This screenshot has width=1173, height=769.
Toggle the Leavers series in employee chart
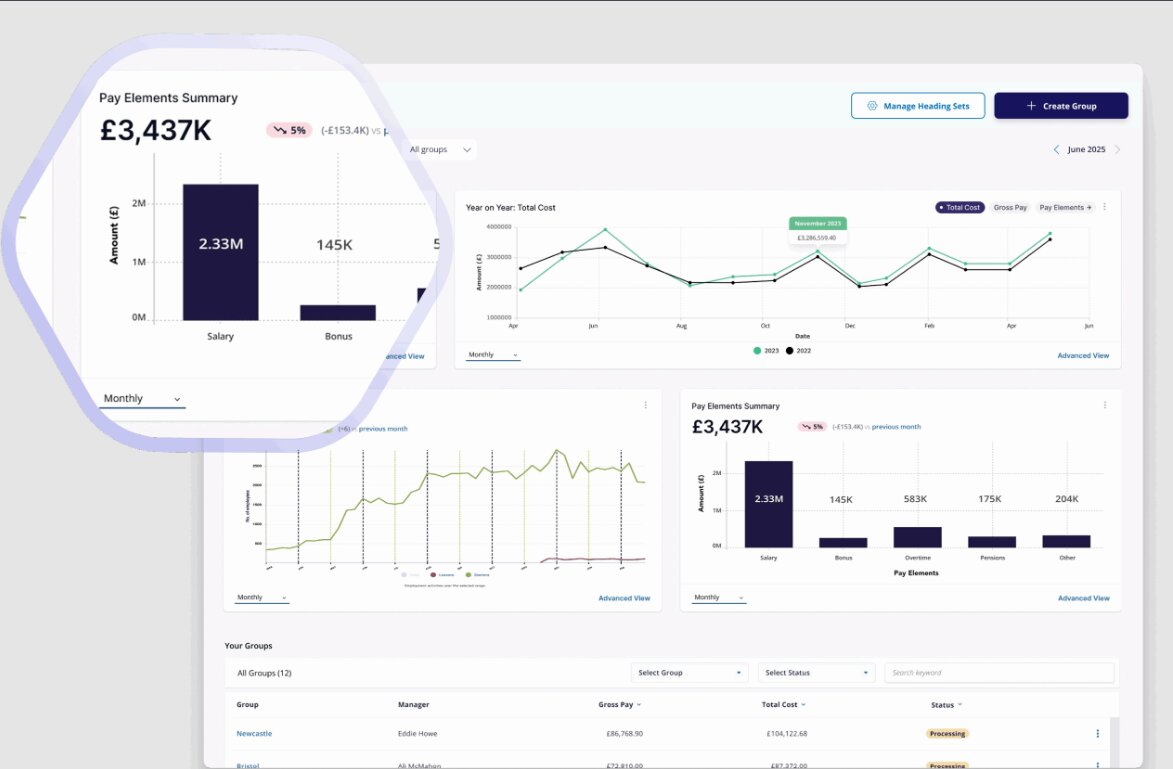(x=439, y=575)
